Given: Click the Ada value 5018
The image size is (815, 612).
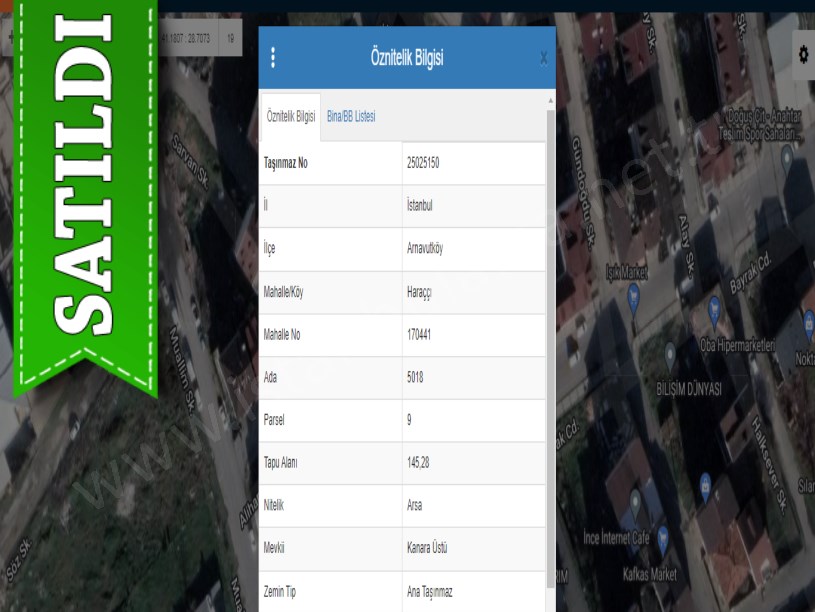Looking at the screenshot, I should coord(415,378).
